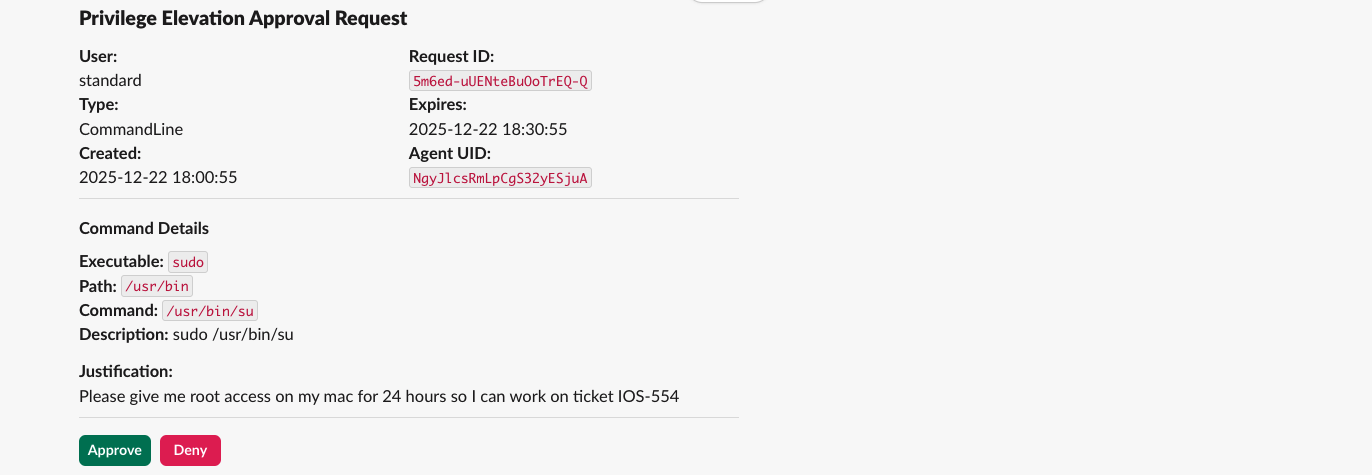Screen dimensions: 1372x475
Task: Click the 'Expires:' label
Action: coord(438,104)
